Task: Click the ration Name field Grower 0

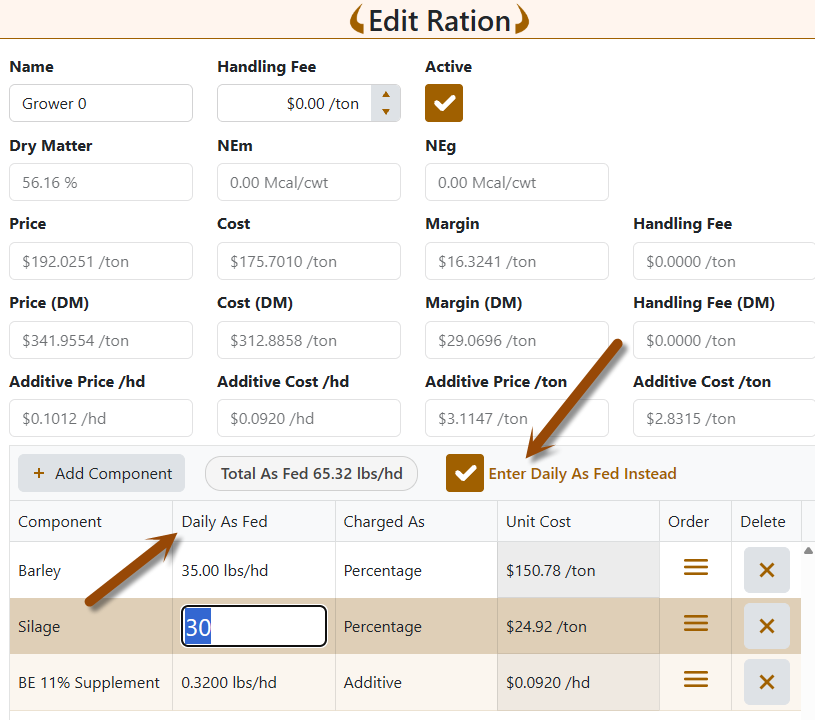Action: tap(101, 103)
